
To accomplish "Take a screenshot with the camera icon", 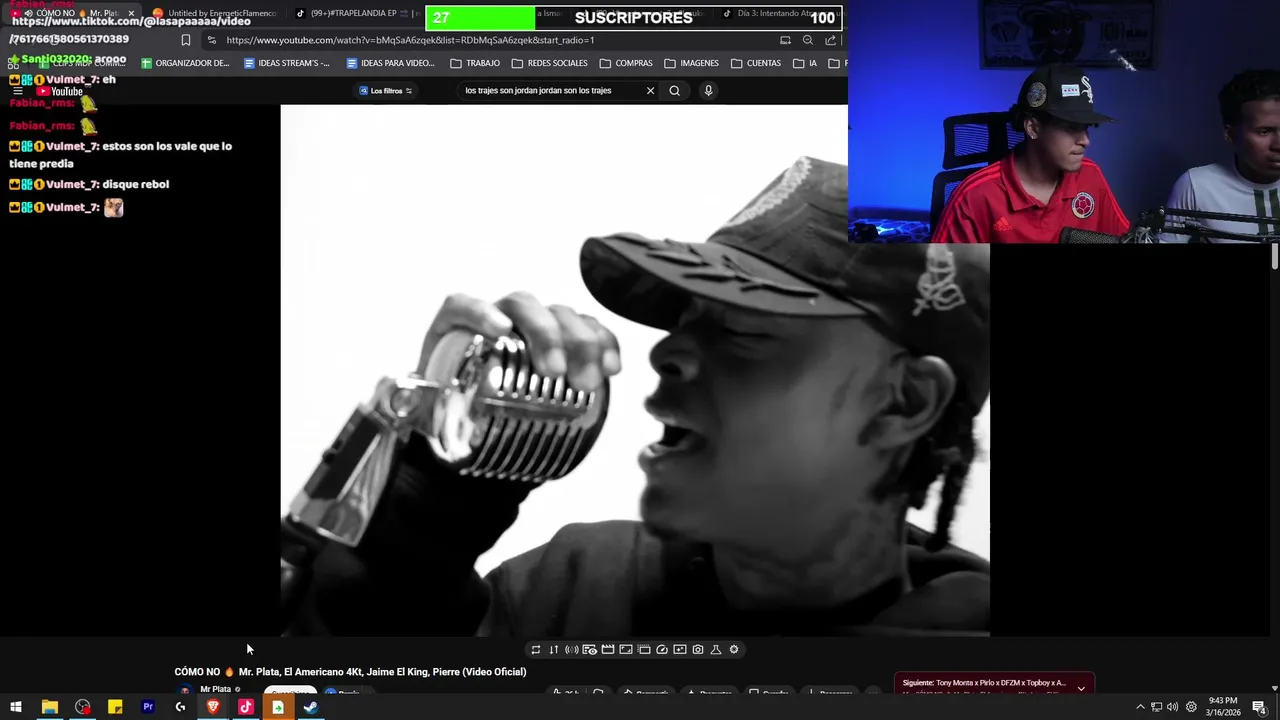I will coord(697,650).
